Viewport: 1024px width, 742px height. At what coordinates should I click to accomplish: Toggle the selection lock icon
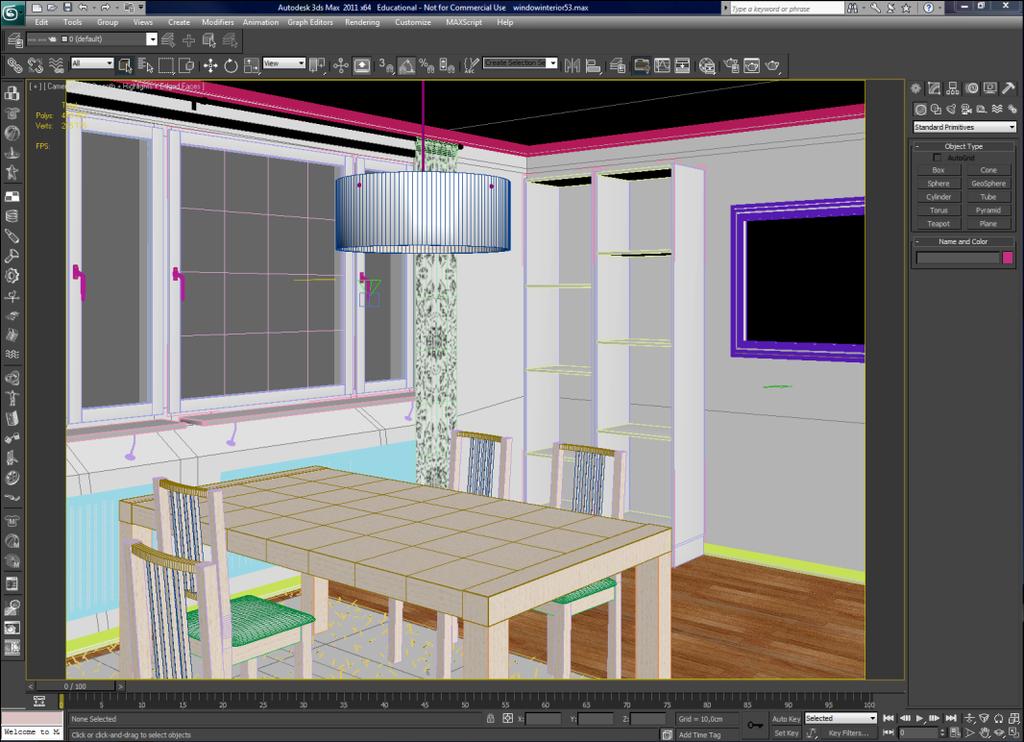[490, 718]
